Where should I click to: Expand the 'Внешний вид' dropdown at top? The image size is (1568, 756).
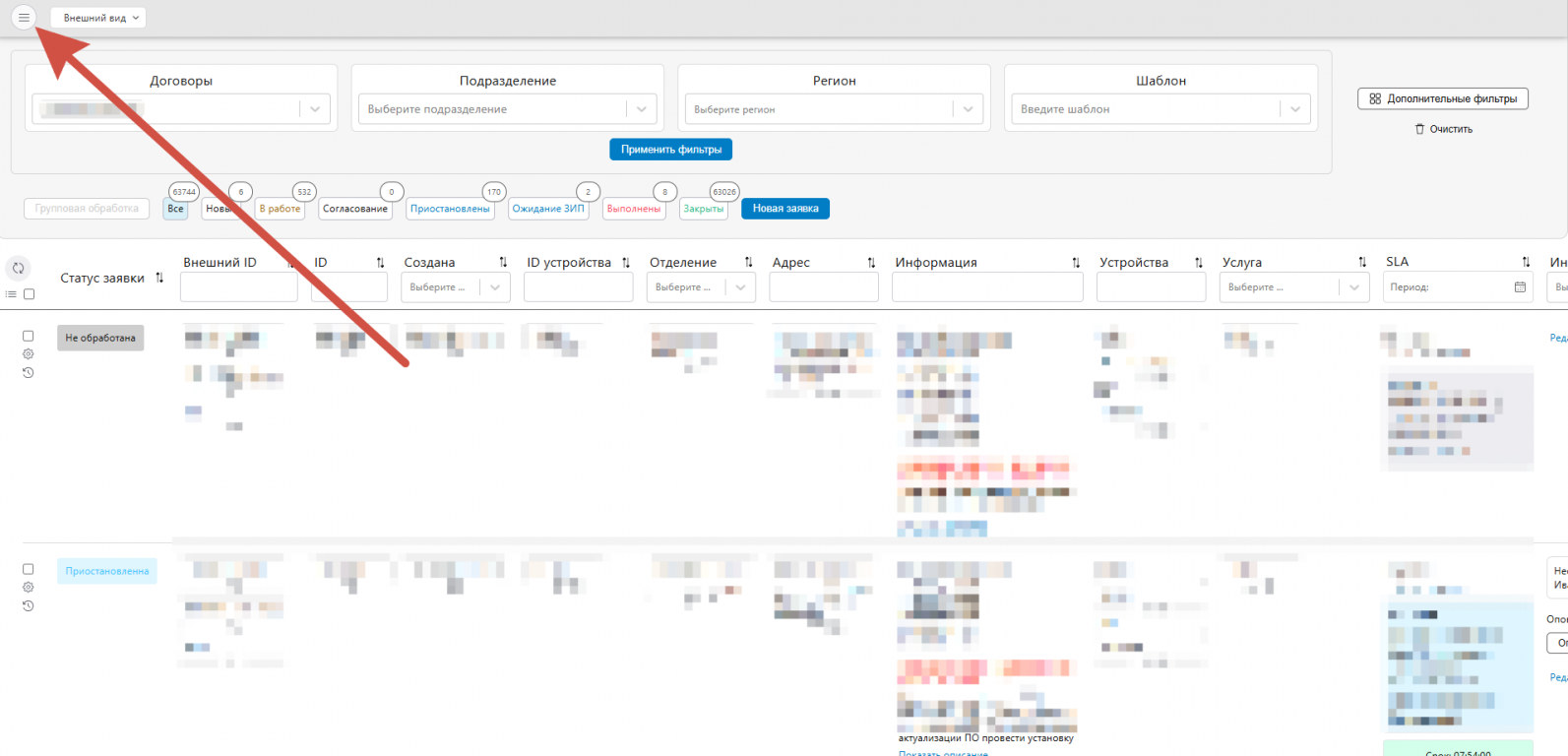point(98,18)
